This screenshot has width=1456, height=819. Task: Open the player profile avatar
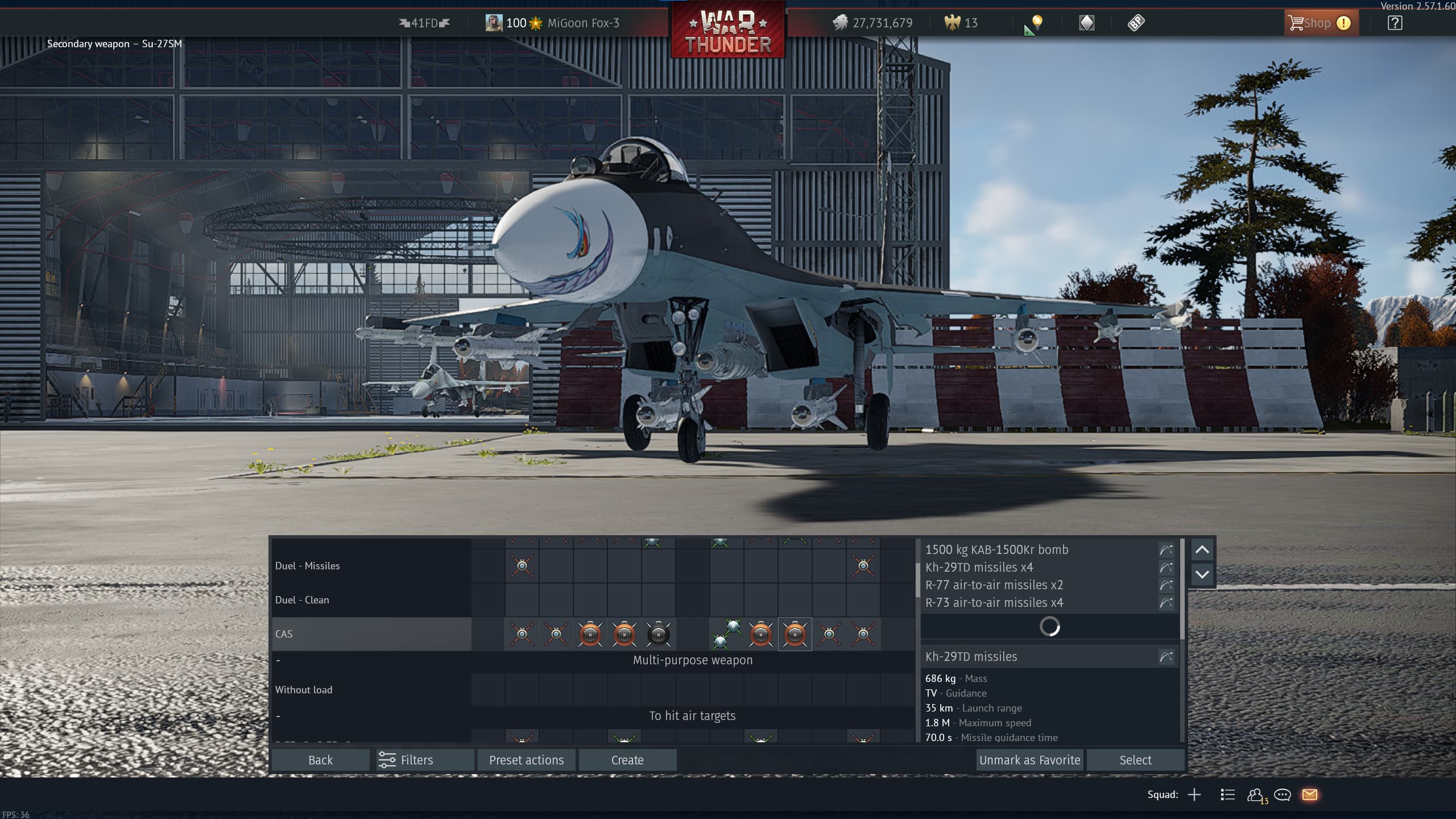494,23
